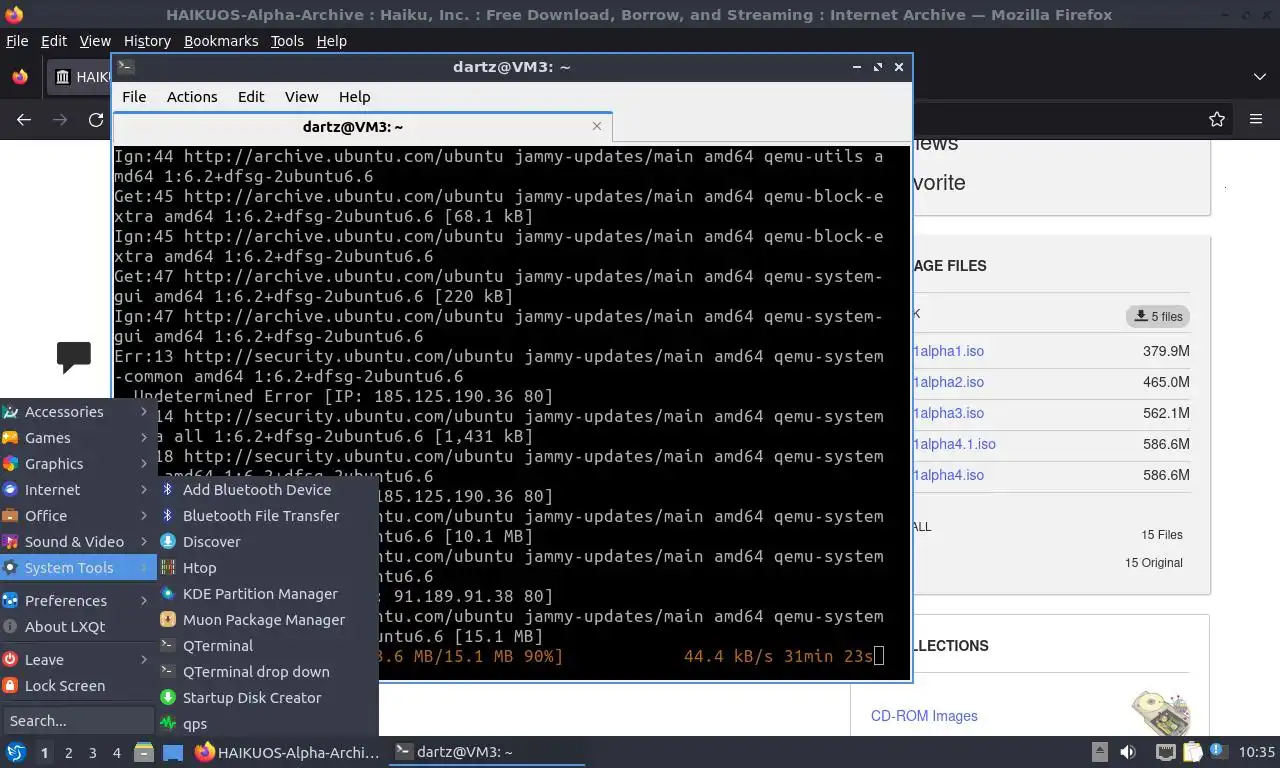Click the 5 files download button
Image resolution: width=1280 pixels, height=768 pixels.
pyautogui.click(x=1158, y=316)
